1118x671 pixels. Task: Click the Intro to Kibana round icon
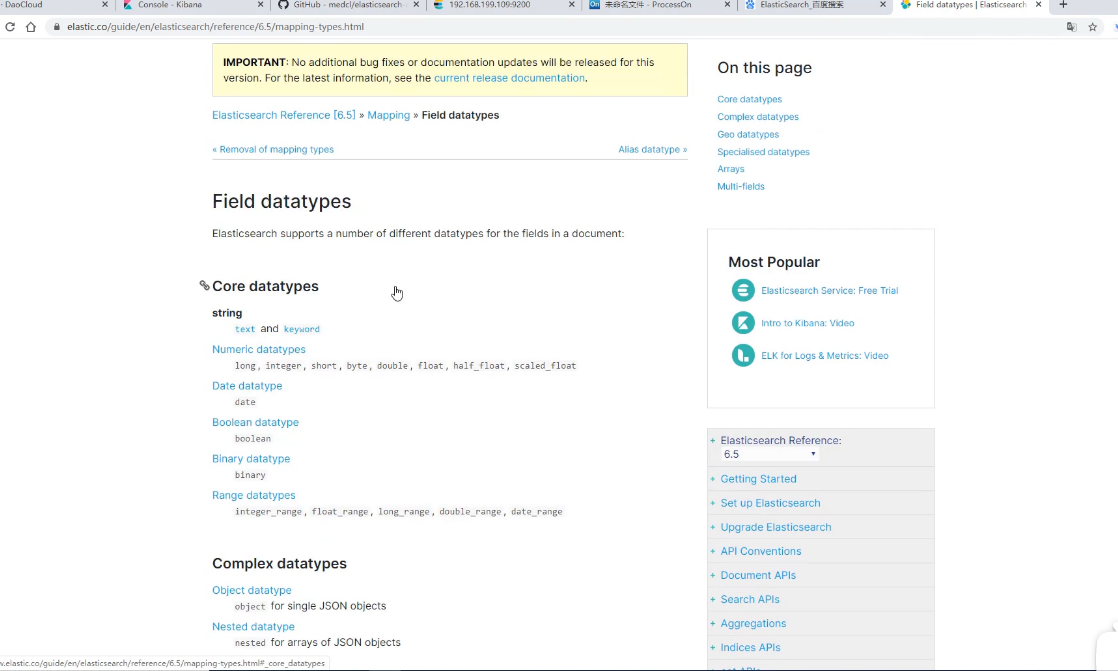[743, 323]
